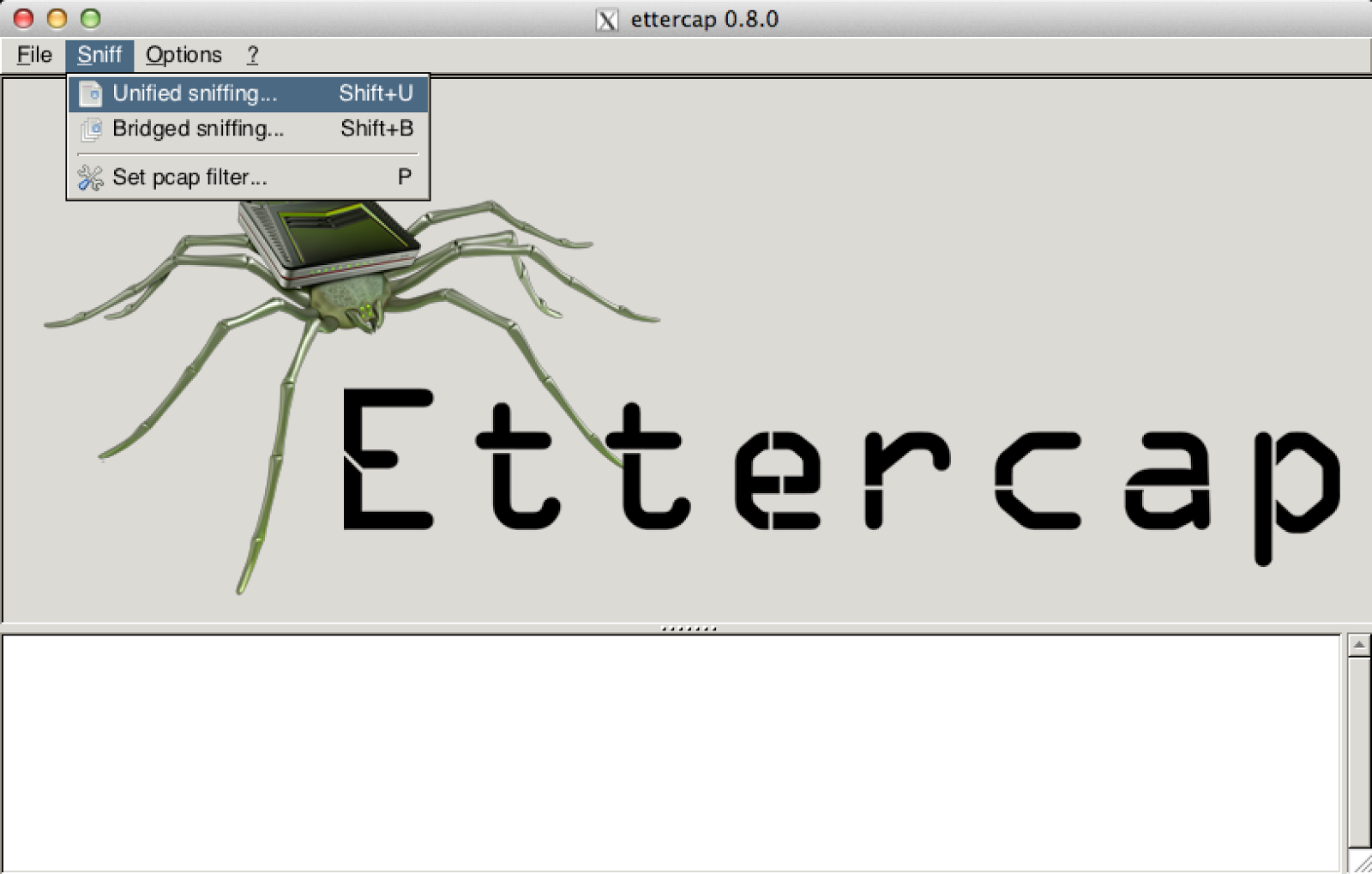Click the window resize grip corner
1372x874 pixels.
point(1361,862)
